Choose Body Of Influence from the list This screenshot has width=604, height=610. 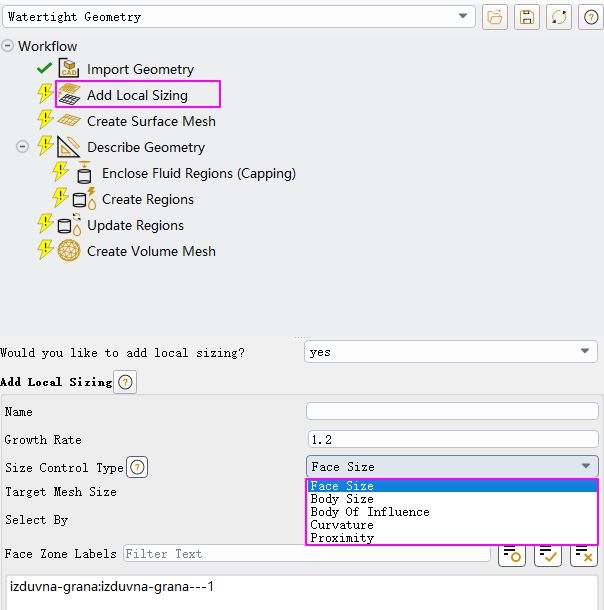(x=369, y=512)
